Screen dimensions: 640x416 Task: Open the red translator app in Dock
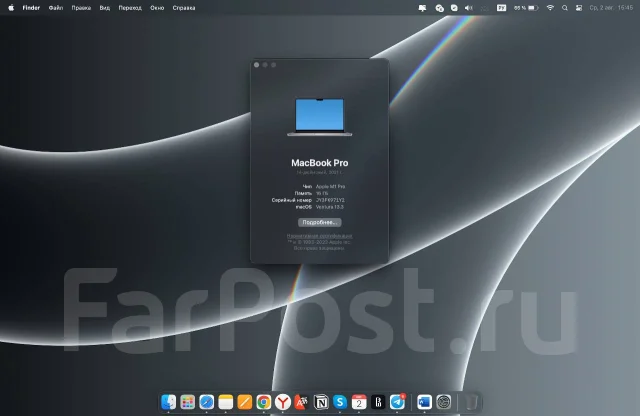point(302,402)
